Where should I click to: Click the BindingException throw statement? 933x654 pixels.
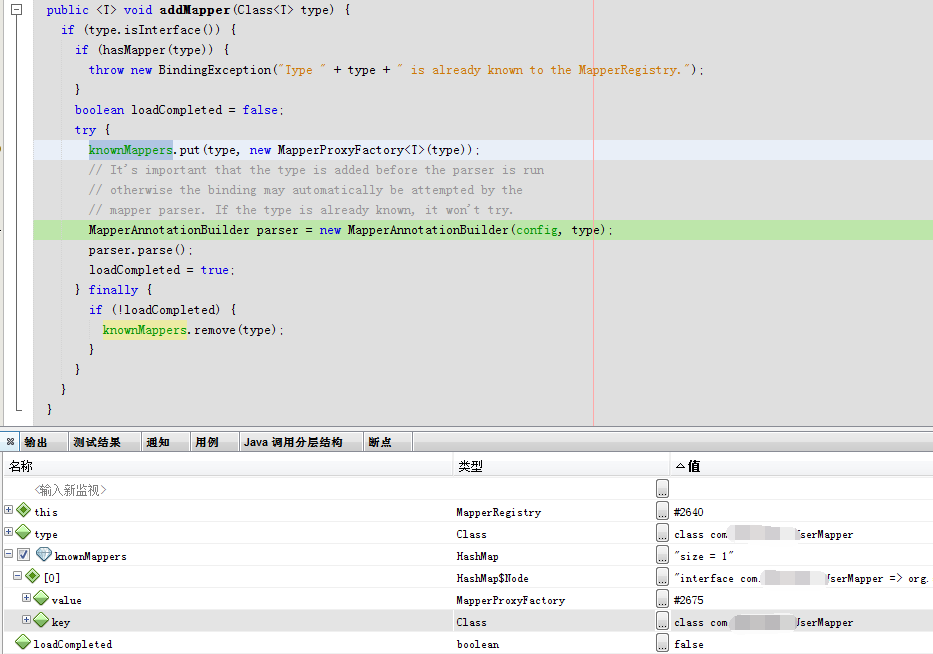tap(396, 70)
